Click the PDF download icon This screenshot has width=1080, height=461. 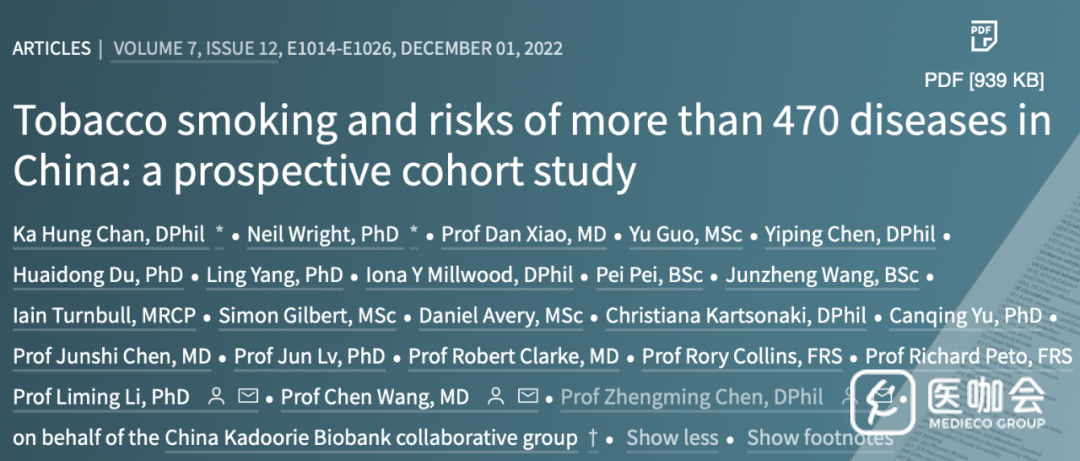[x=985, y=38]
